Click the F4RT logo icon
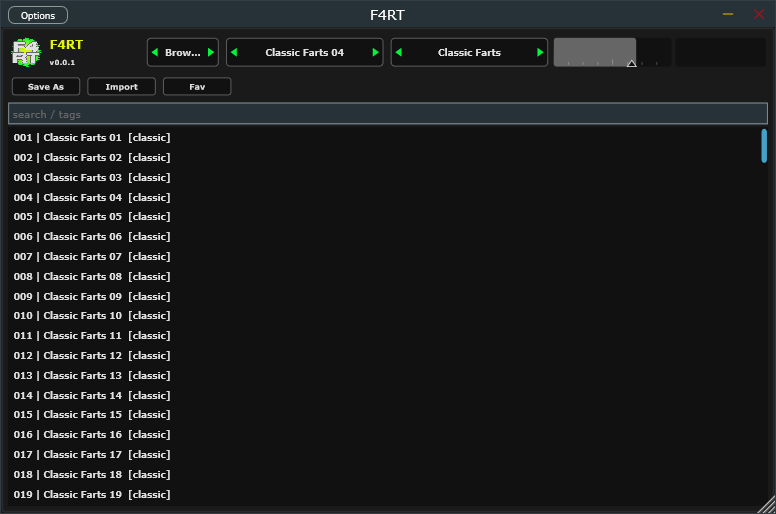776x514 pixels. tap(26, 52)
